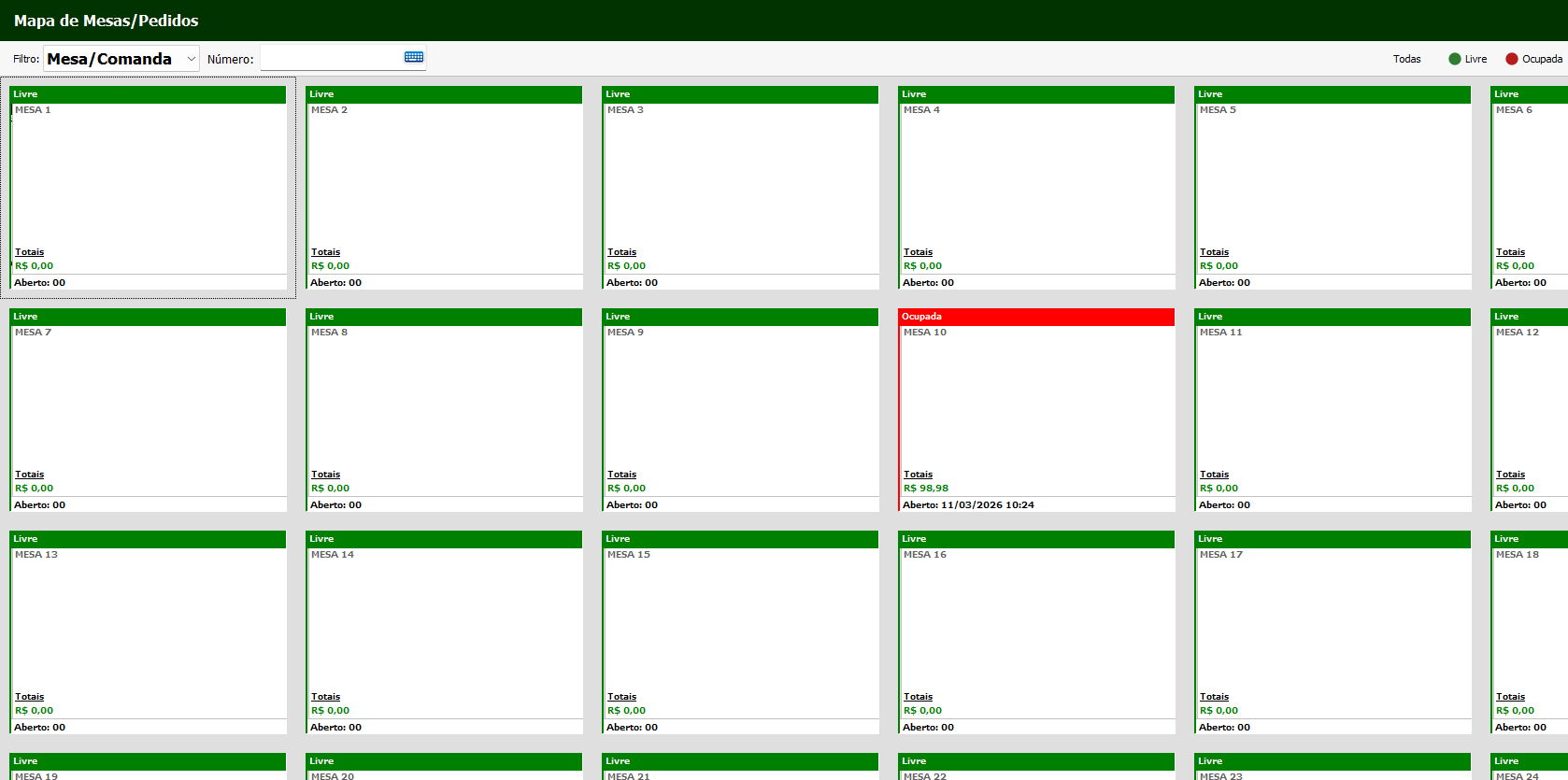Open the occupied MESA 10 card
The image size is (1568, 780).
[1035, 402]
